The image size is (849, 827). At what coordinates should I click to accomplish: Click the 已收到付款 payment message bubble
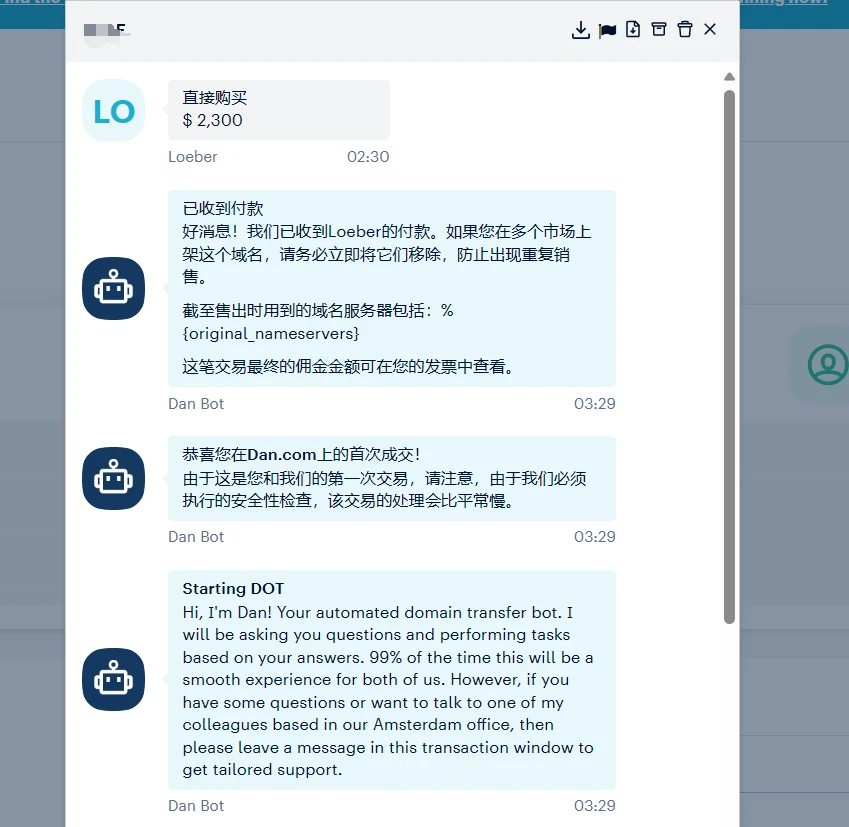tap(391, 288)
